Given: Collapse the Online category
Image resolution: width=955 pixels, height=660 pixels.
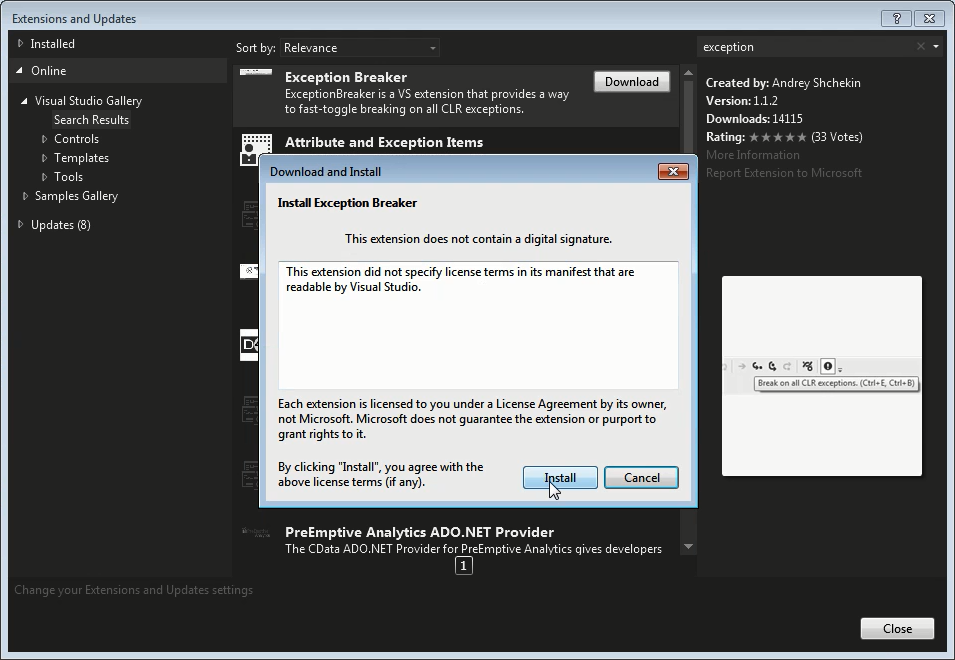Looking at the screenshot, I should (x=19, y=71).
